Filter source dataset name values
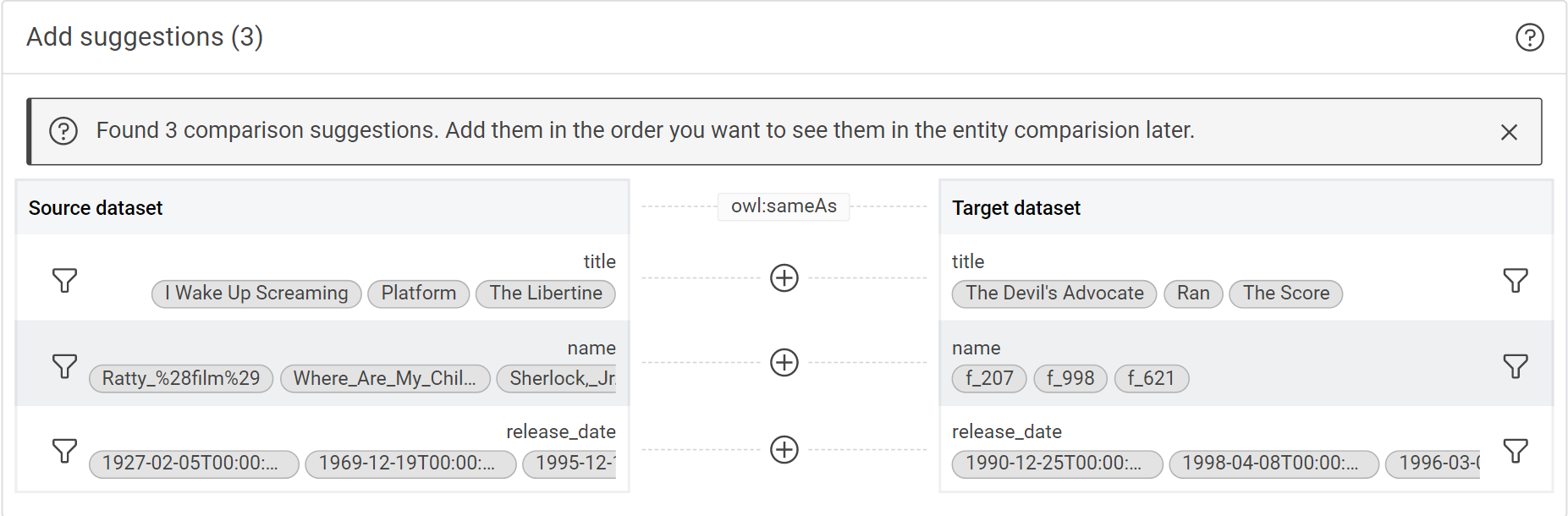The width and height of the screenshot is (1568, 516). (65, 365)
